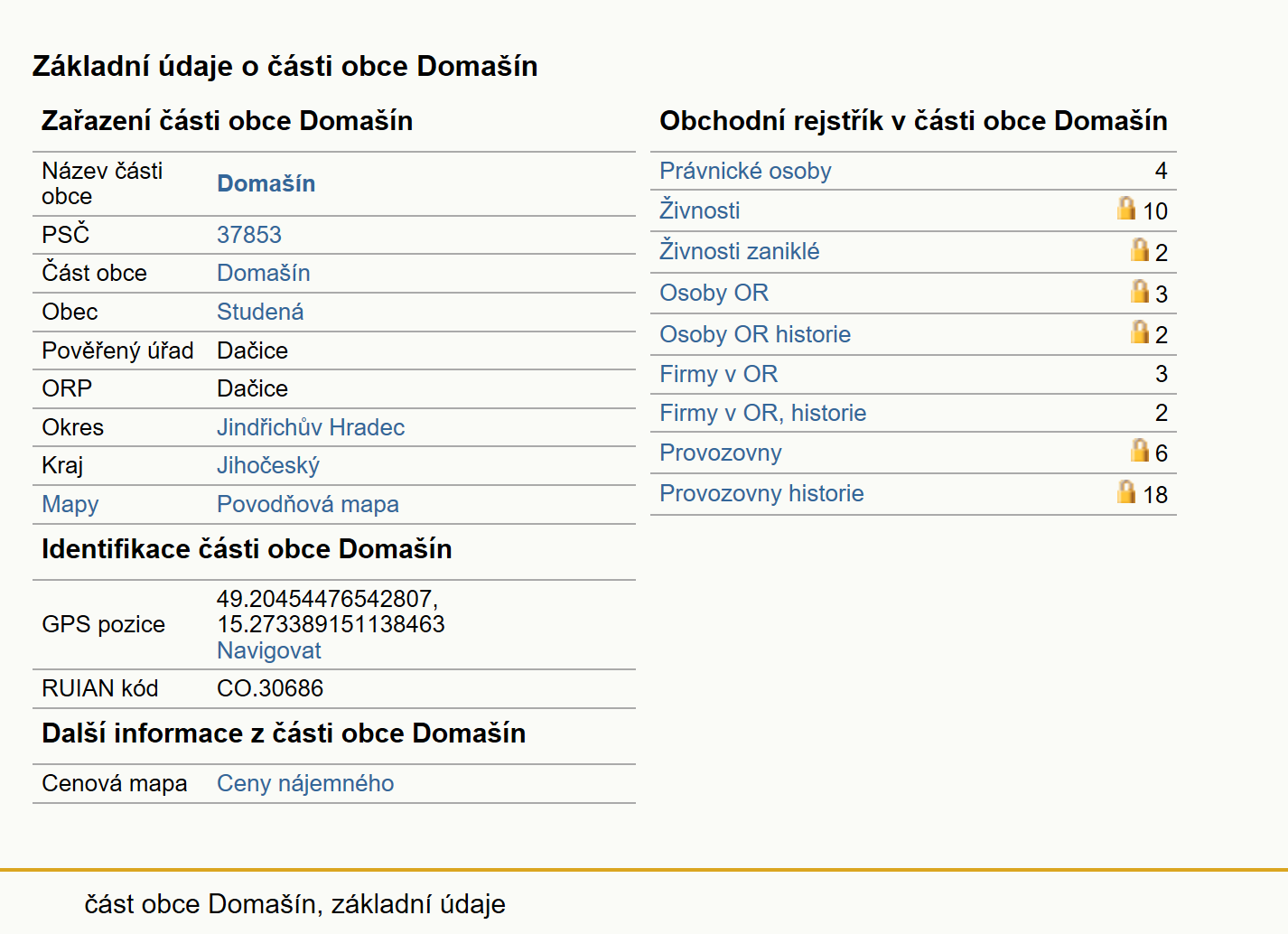Open the Právnické osoby link
The width and height of the screenshot is (1288, 934).
coord(745,171)
